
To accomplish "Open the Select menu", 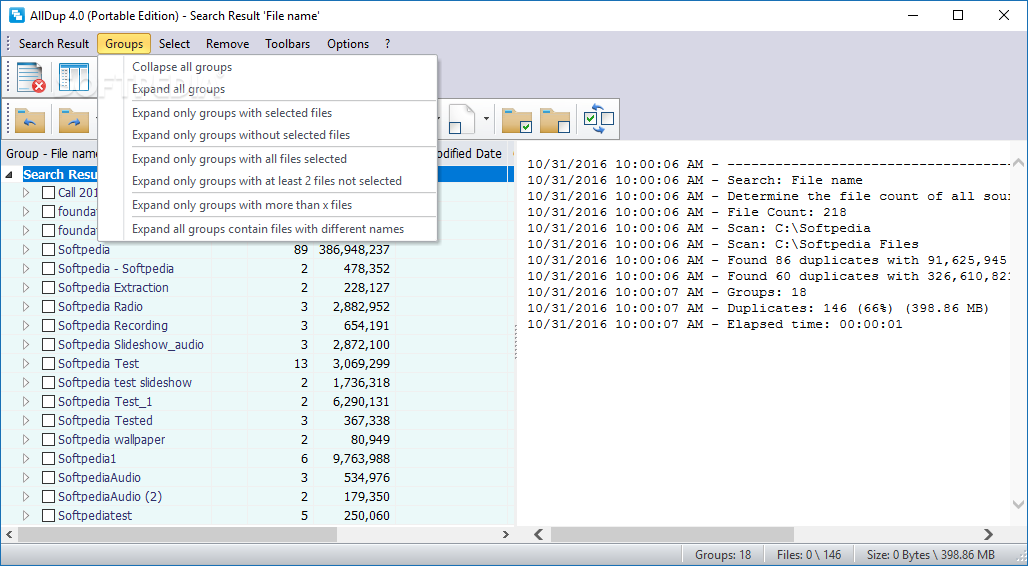I will (174, 44).
